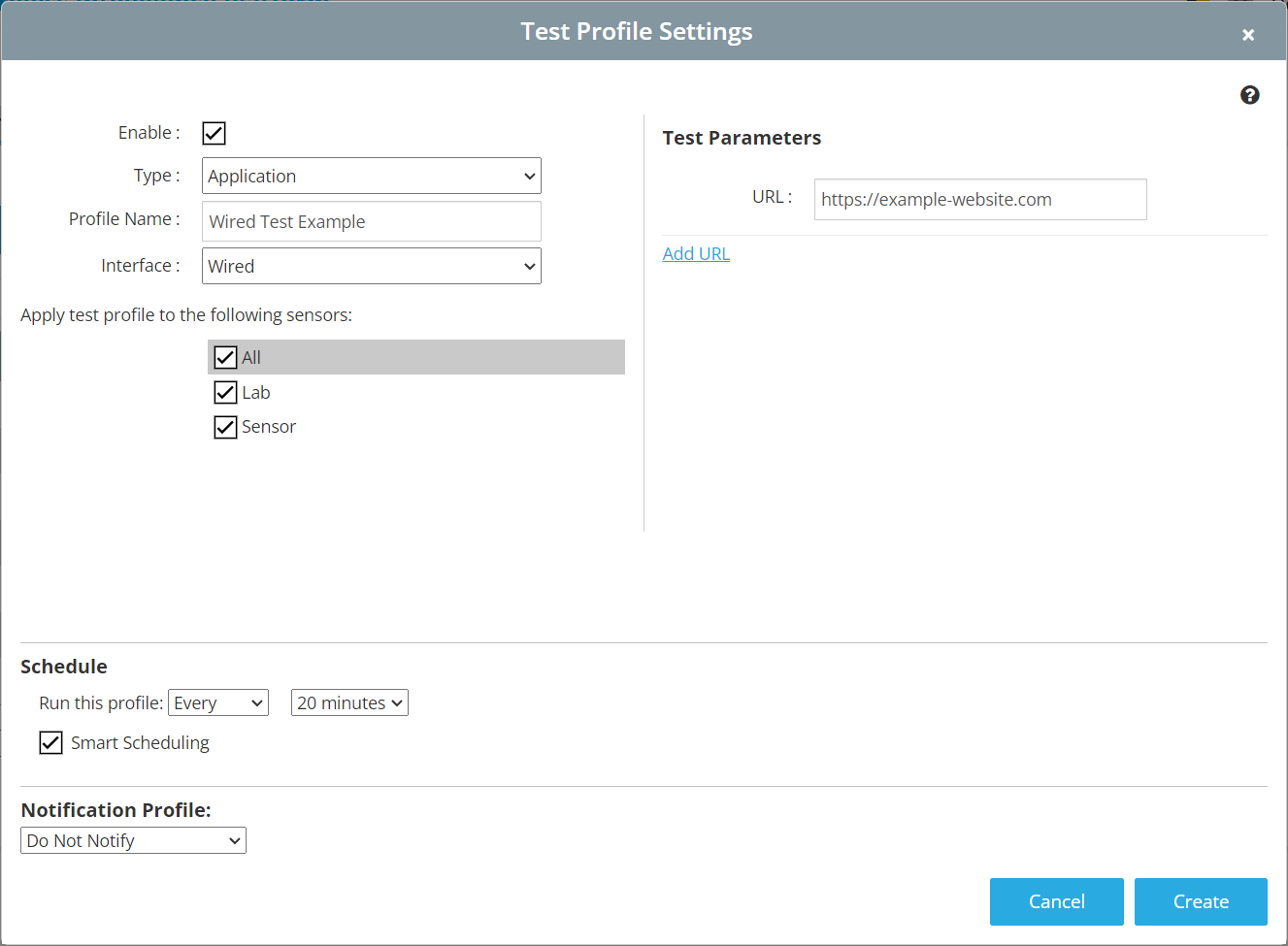
Task: Uncheck the All sensors checkbox
Action: point(225,357)
